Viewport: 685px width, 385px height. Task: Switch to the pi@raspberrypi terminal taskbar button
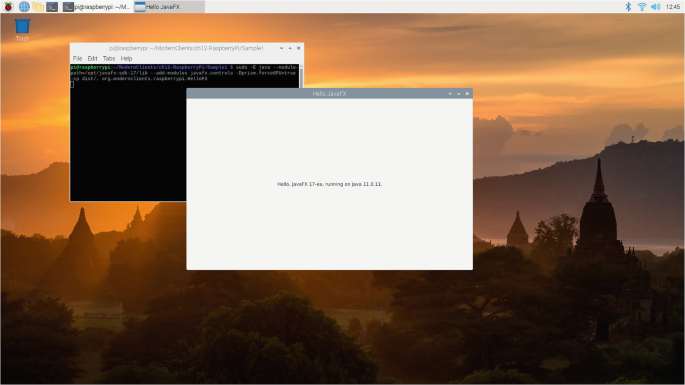97,7
